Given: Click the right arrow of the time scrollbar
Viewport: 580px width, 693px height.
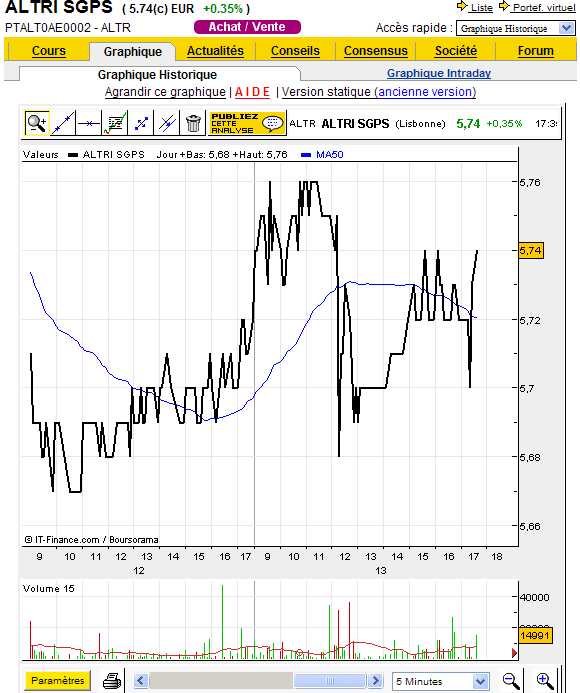Looking at the screenshot, I should pos(375,681).
